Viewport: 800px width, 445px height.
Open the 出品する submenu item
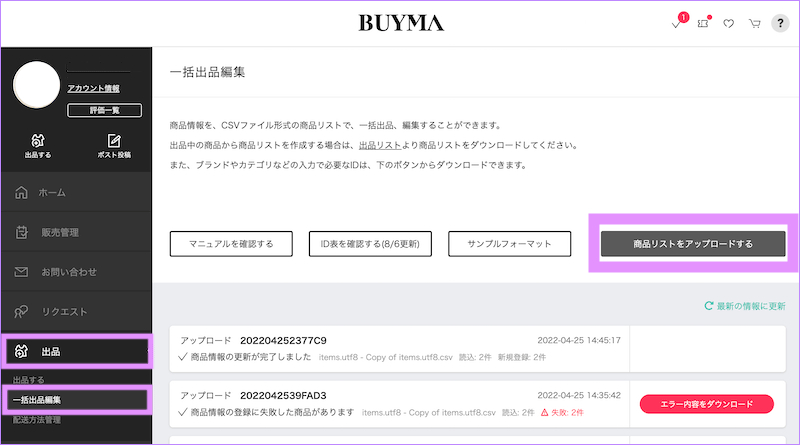(29, 380)
